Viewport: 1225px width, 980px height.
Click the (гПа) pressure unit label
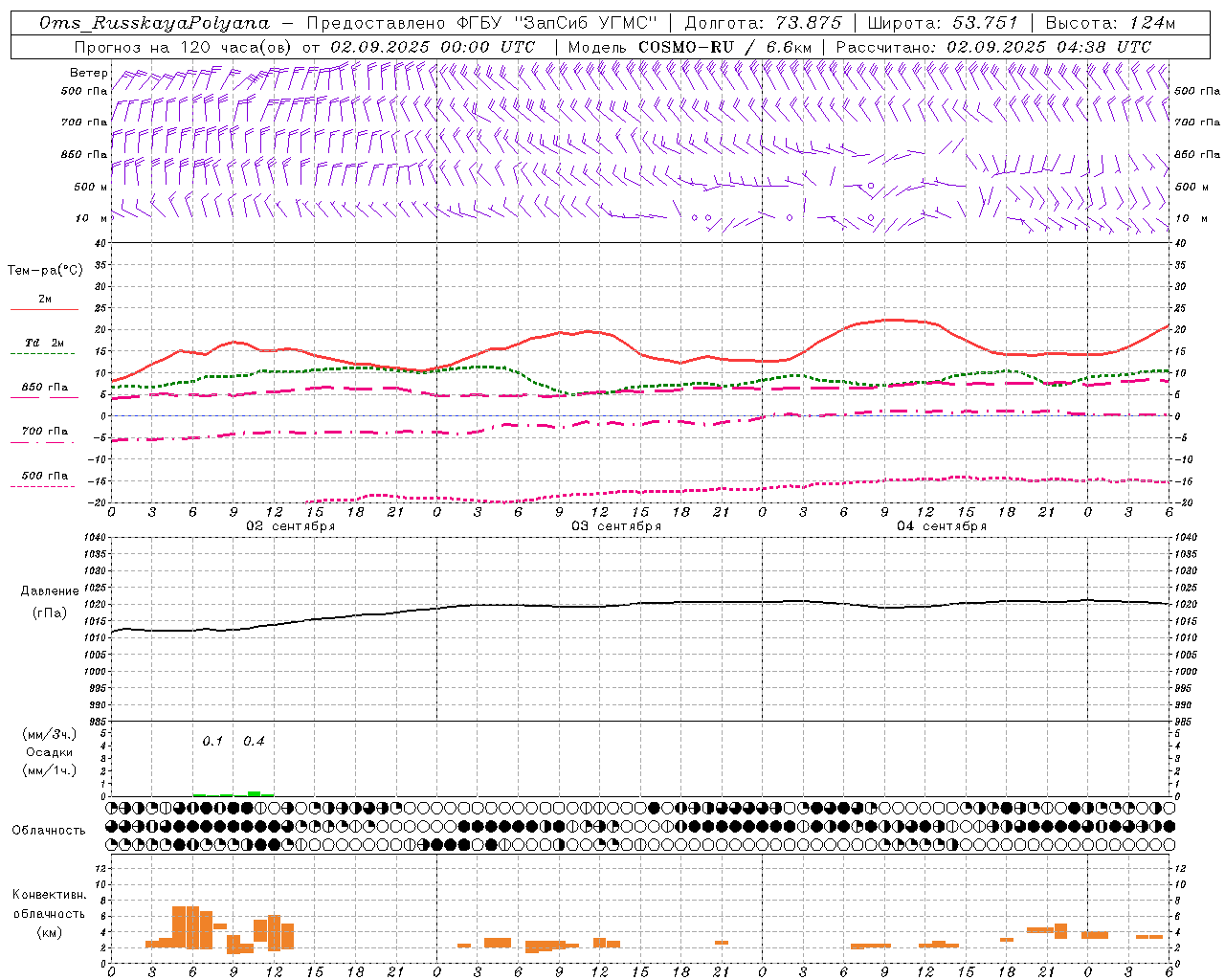tap(50, 613)
